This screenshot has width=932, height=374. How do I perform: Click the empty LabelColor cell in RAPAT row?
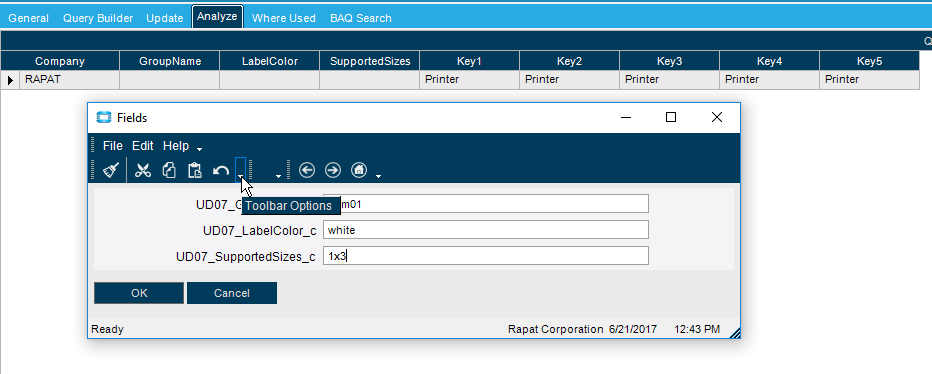(x=270, y=80)
